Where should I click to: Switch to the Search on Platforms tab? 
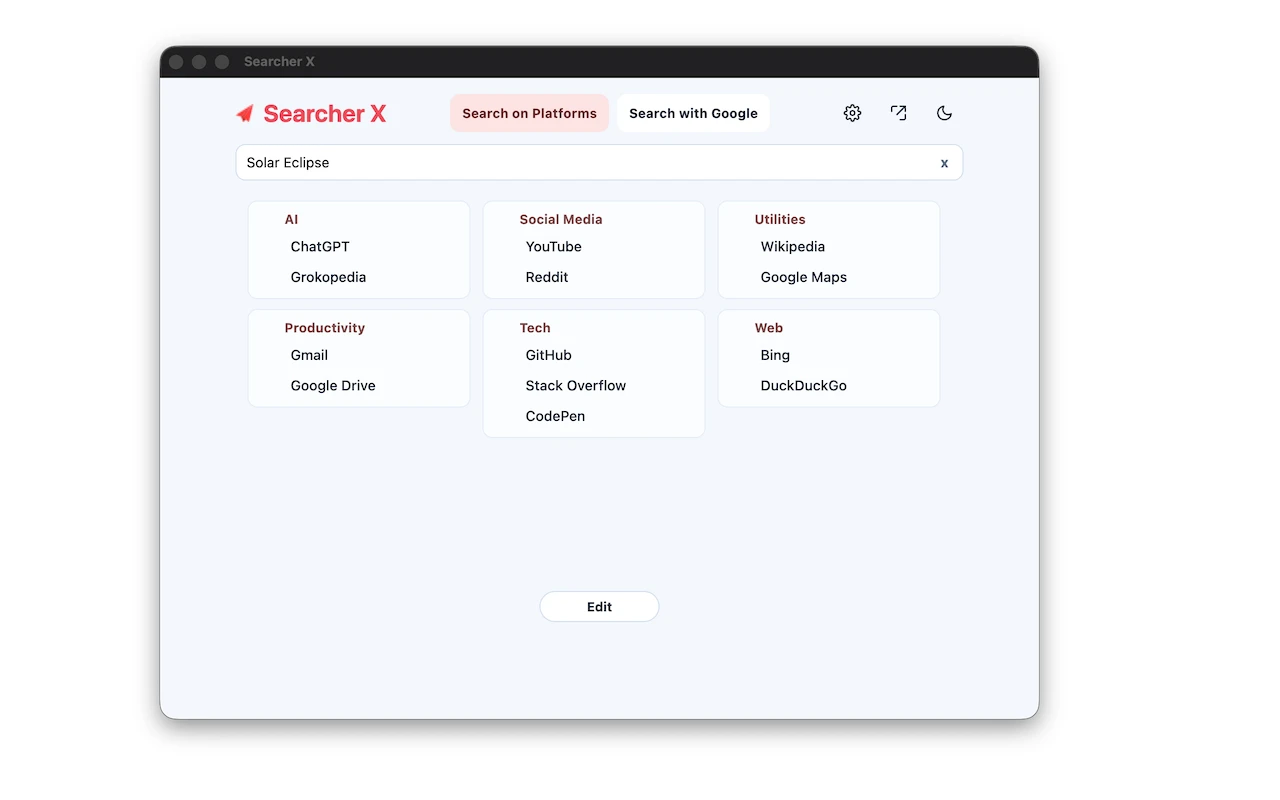click(x=529, y=113)
